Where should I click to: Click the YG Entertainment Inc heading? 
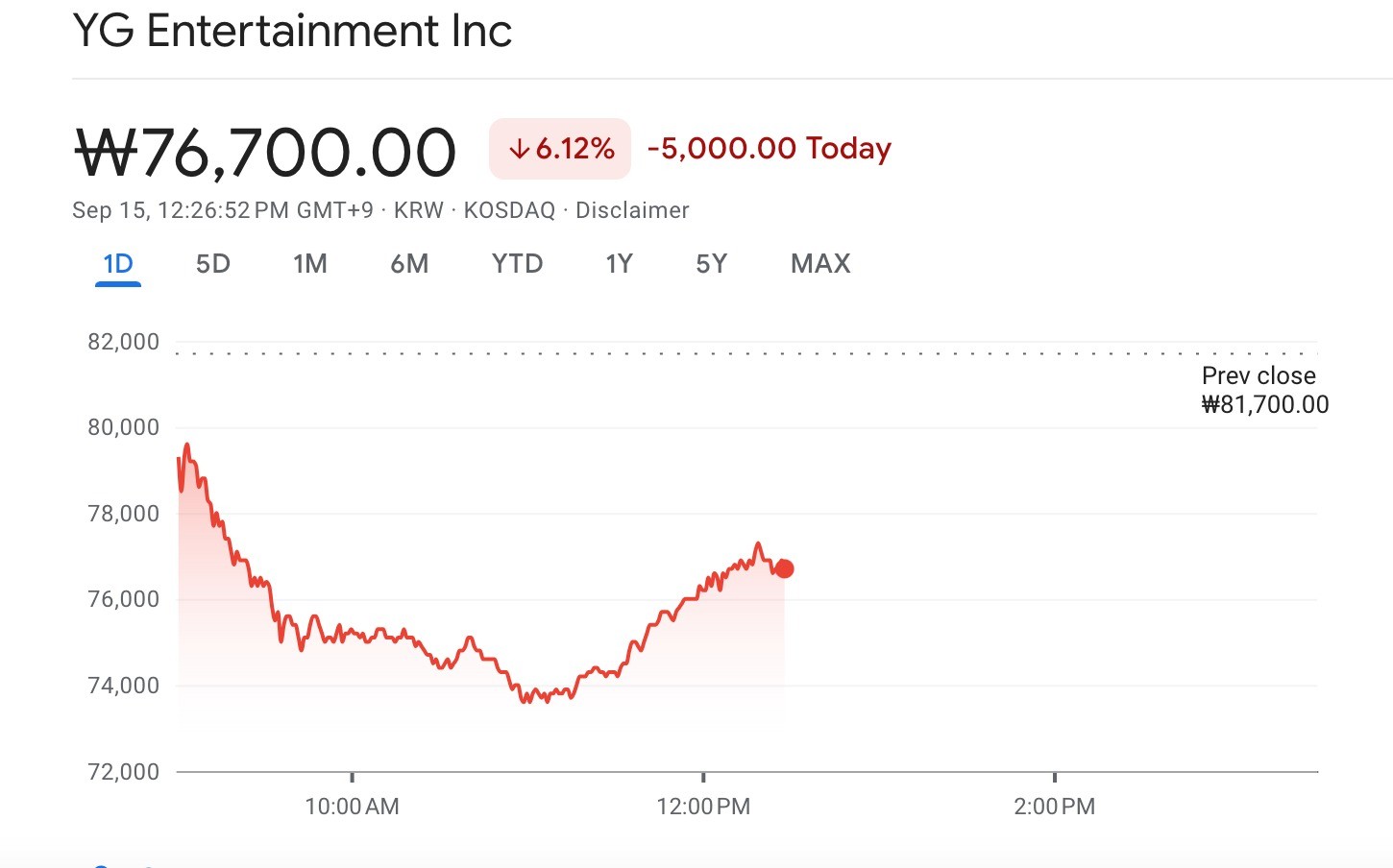click(292, 31)
